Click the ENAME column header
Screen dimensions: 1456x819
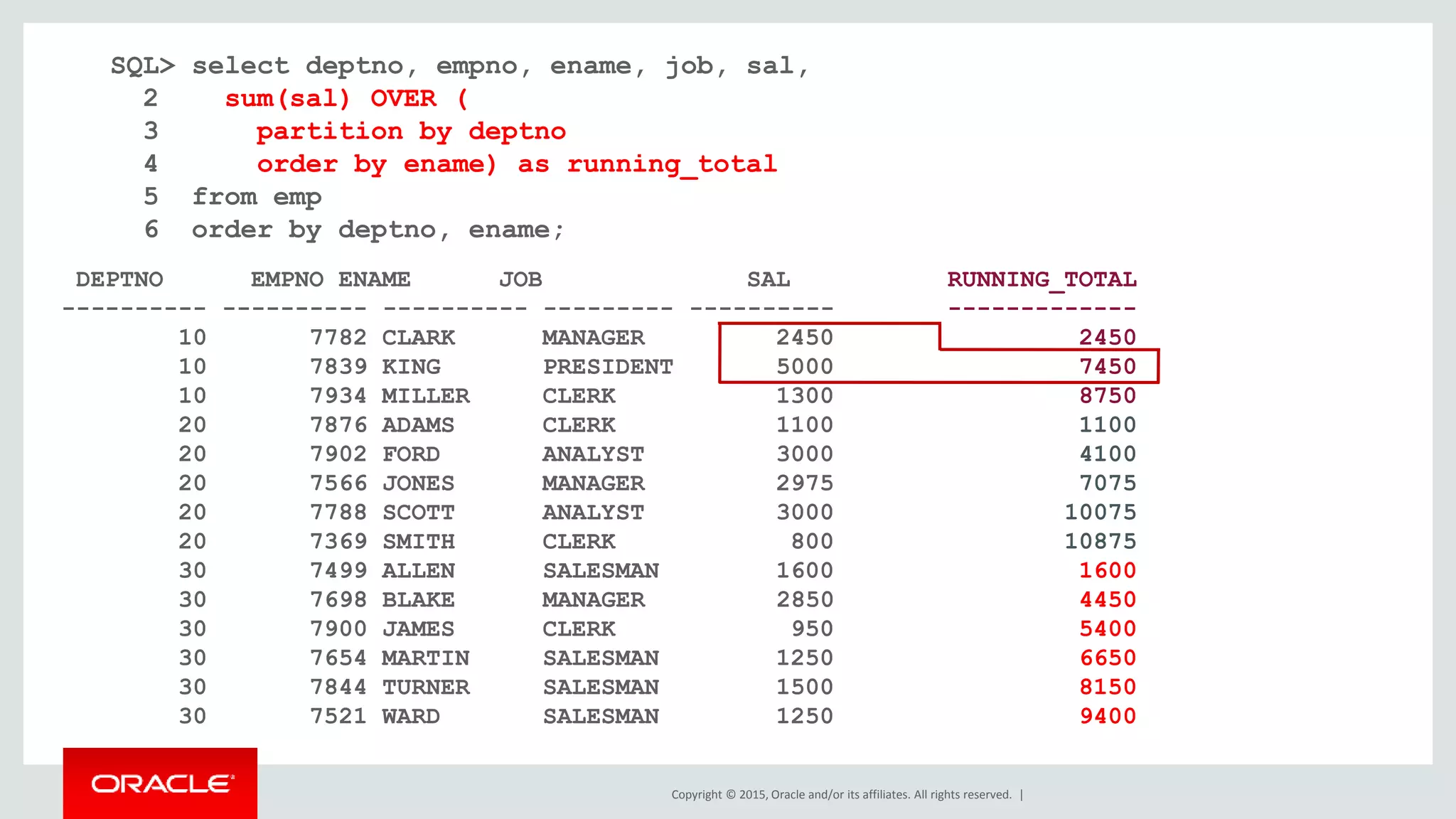[375, 279]
